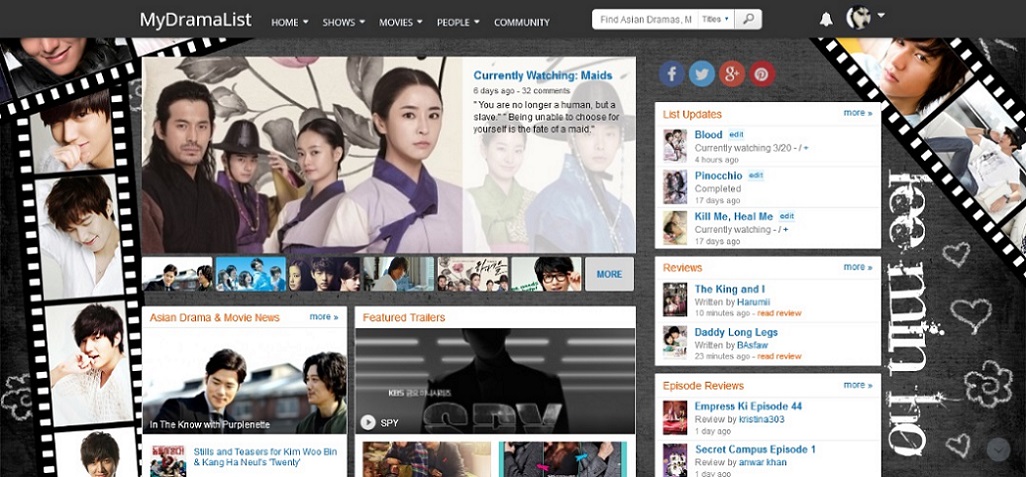Increment Blood episode count with plus
Viewport: 1026px width, 477px height.
(805, 148)
